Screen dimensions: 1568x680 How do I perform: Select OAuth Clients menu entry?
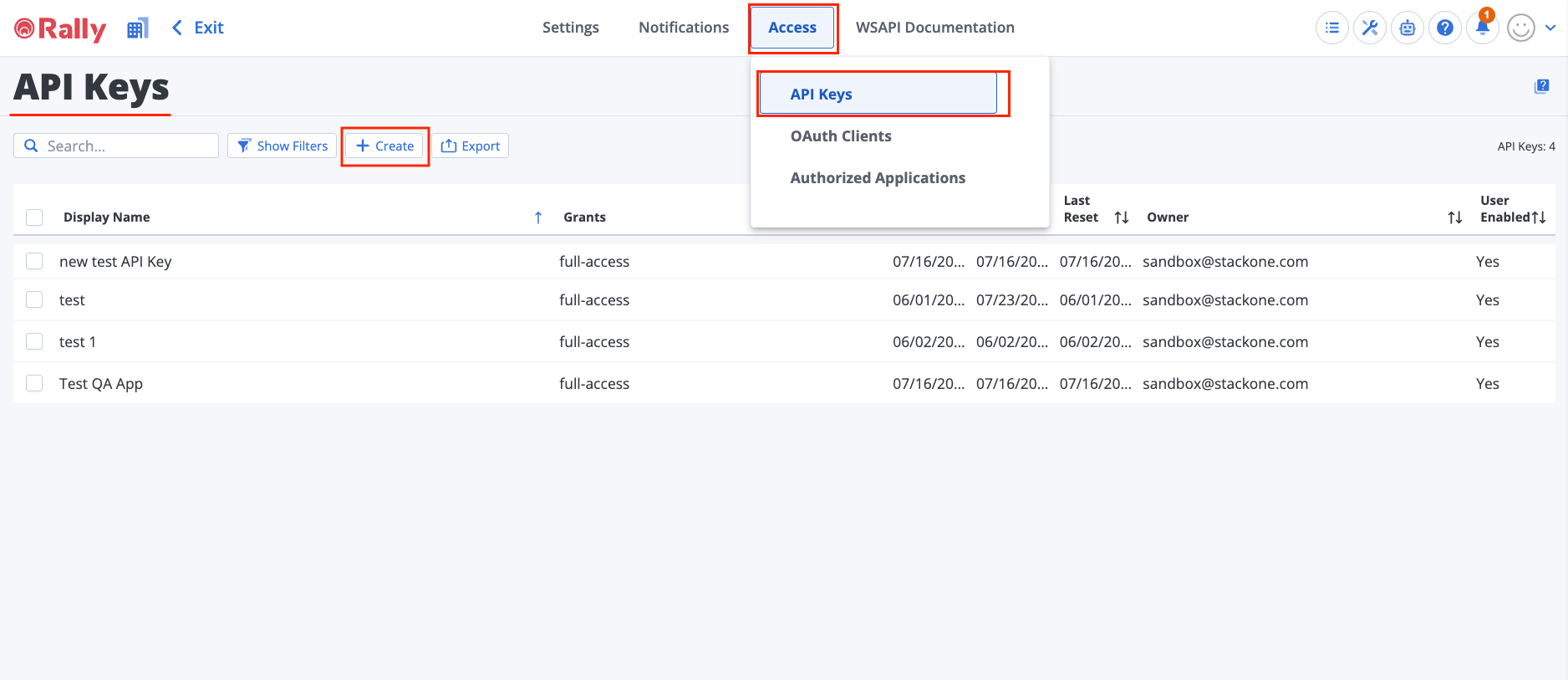coord(841,136)
